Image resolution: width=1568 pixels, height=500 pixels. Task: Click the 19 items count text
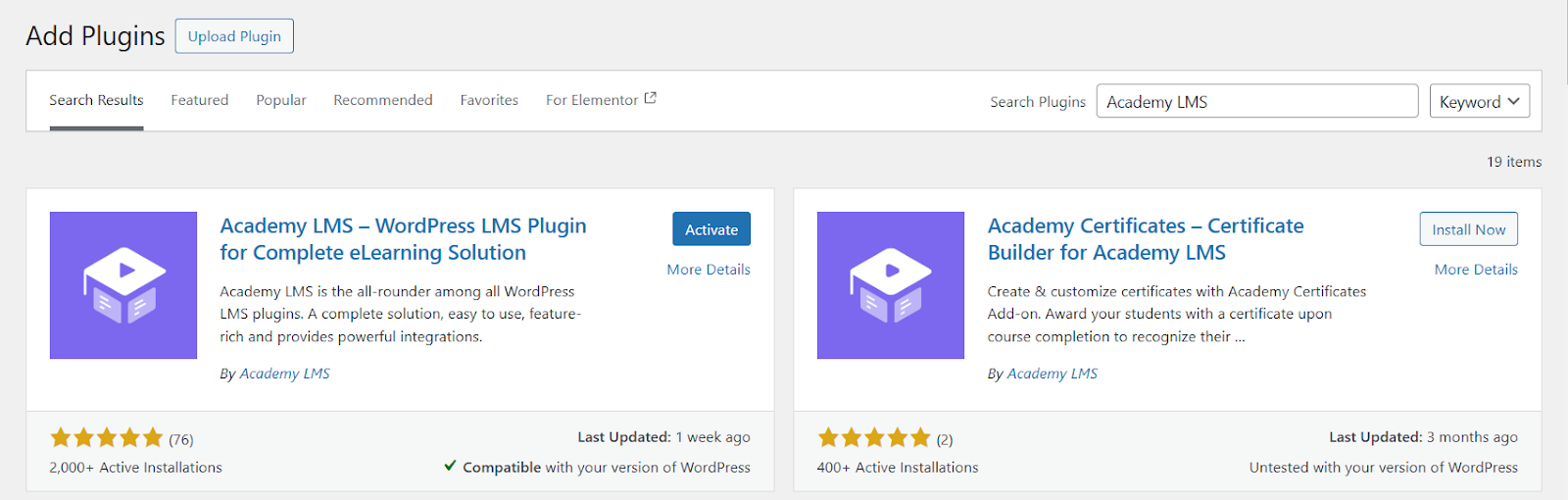point(1514,162)
